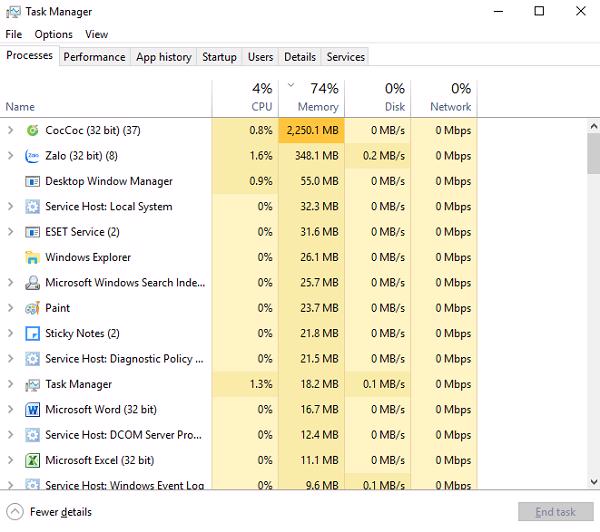Click the Paint palette icon

[33, 308]
